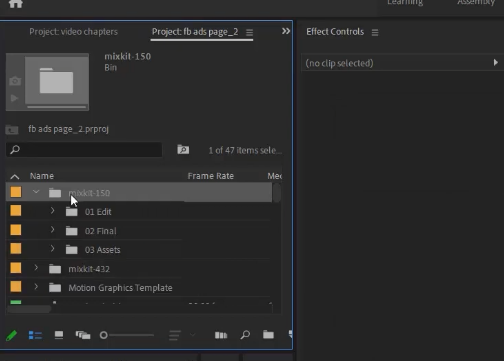This screenshot has height=361, width=504.
Task: Click the Find magnifier icon in footer
Action: (x=245, y=335)
